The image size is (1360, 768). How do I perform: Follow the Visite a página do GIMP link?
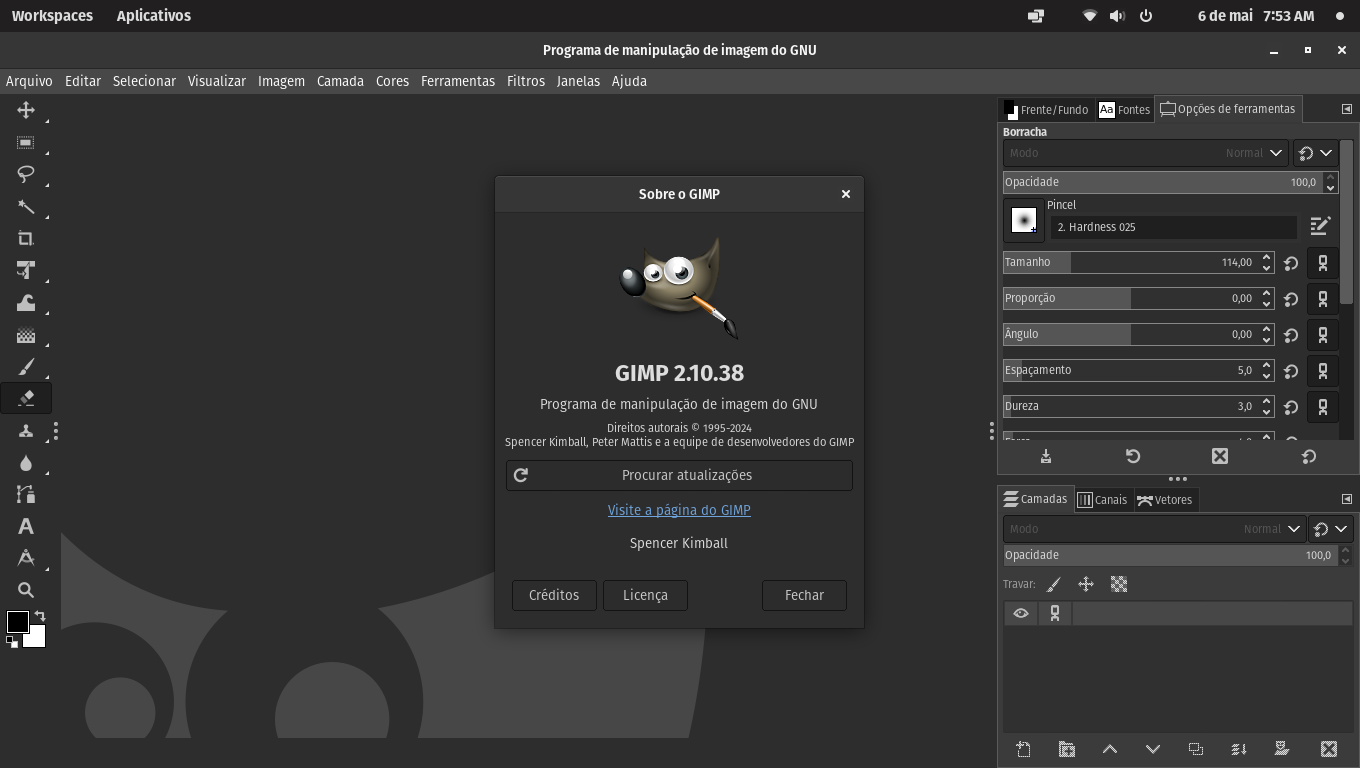(679, 510)
